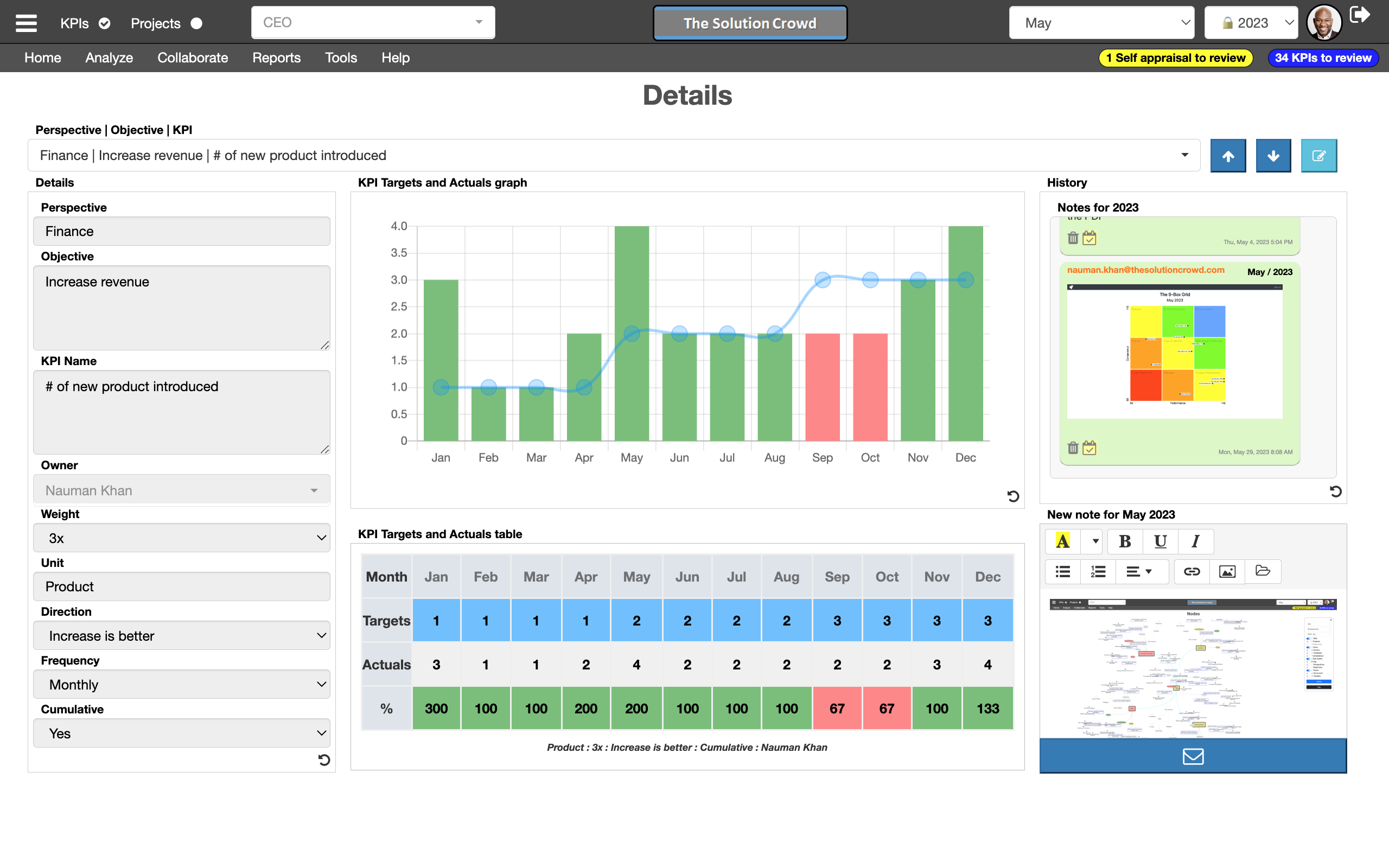The image size is (1389, 868).
Task: Toggle Projects mode in the top bar
Action: click(x=196, y=23)
